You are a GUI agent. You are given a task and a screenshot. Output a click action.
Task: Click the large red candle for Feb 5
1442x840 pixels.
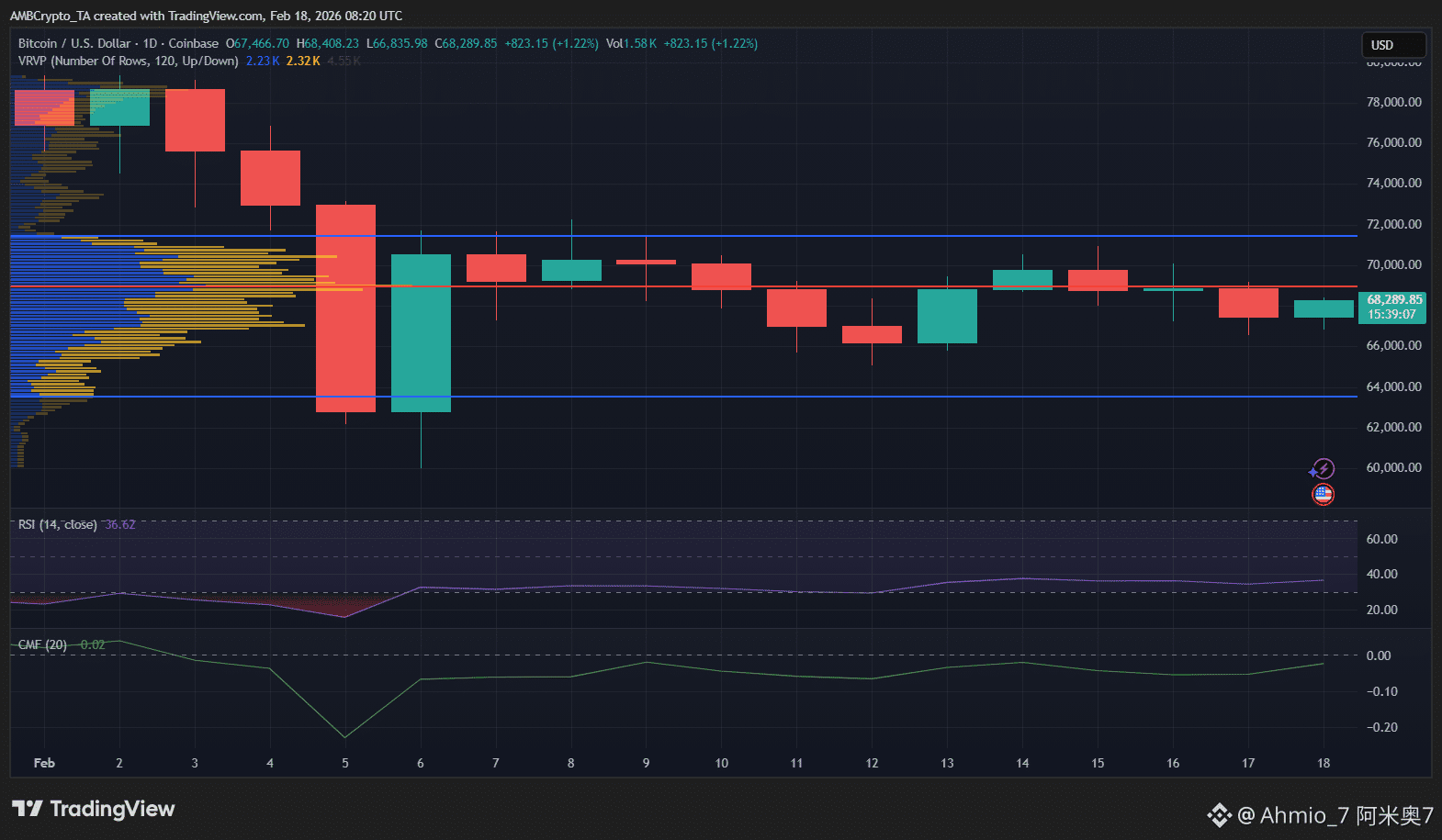345,308
